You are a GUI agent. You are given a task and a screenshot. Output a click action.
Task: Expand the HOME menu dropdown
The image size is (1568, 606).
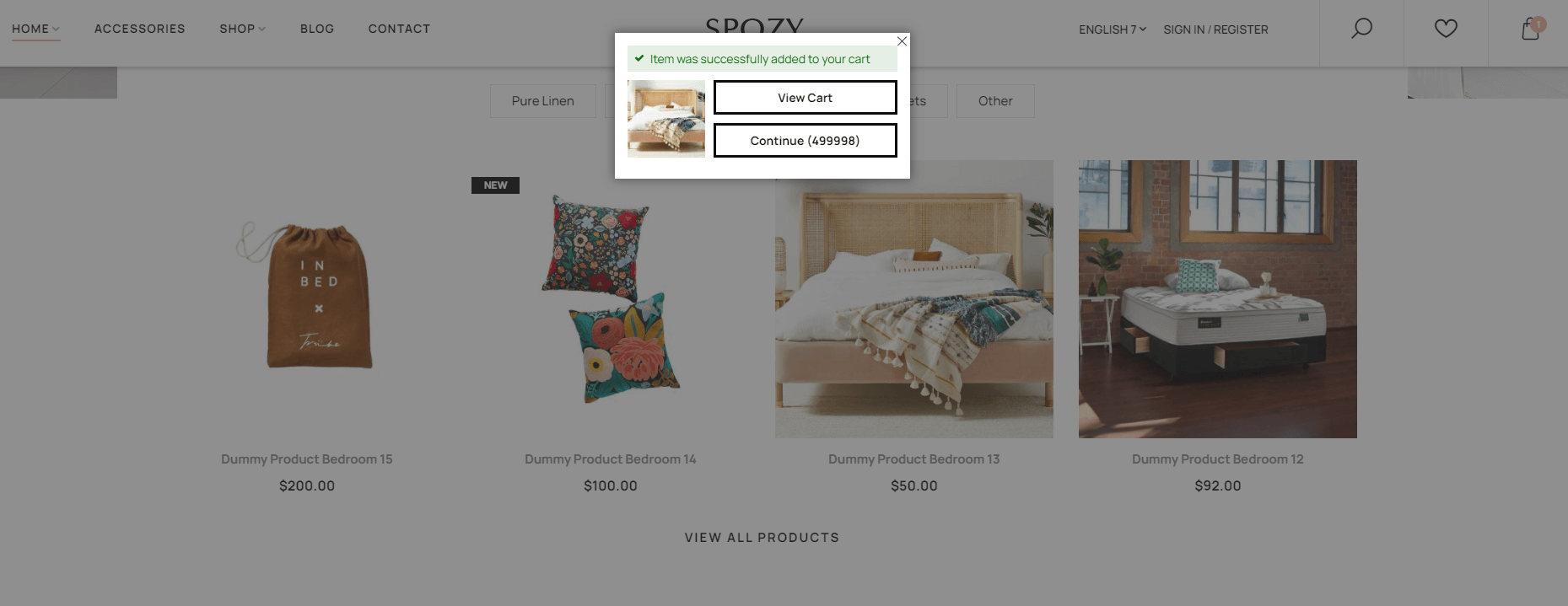35,29
